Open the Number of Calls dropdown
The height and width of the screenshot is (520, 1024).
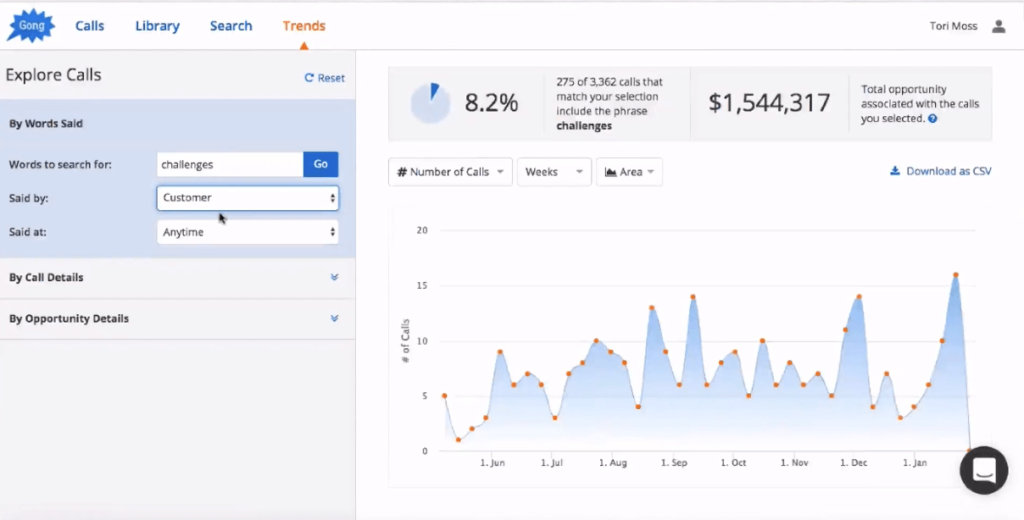pyautogui.click(x=450, y=172)
